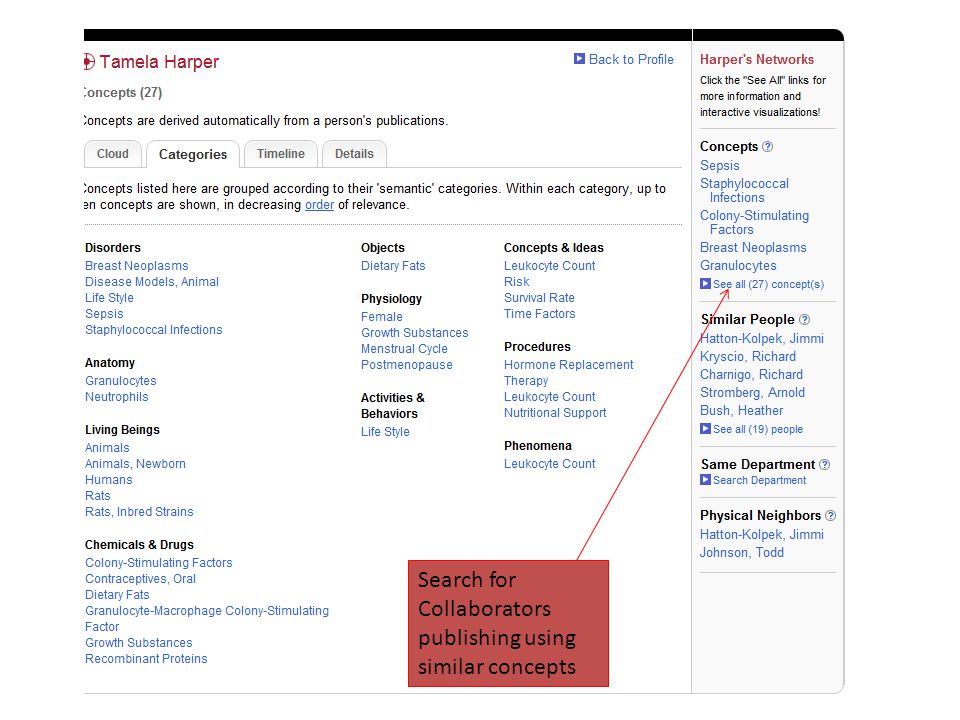Click the arrow icon beside Search Department
960x720 pixels.
coord(705,480)
